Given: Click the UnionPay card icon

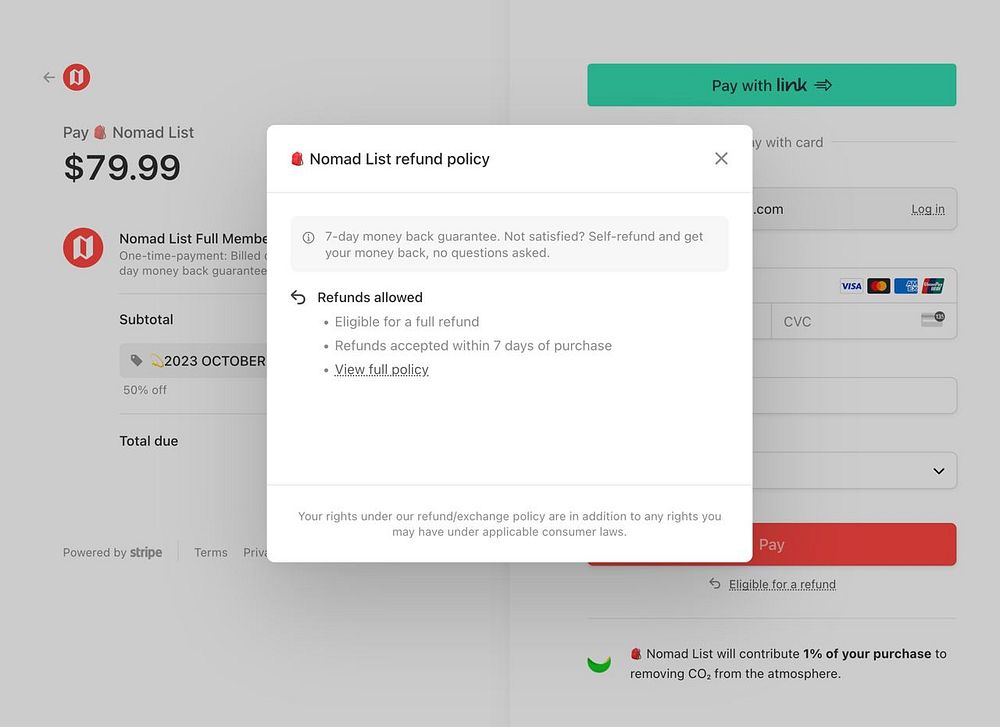Looking at the screenshot, I should click(x=932, y=286).
